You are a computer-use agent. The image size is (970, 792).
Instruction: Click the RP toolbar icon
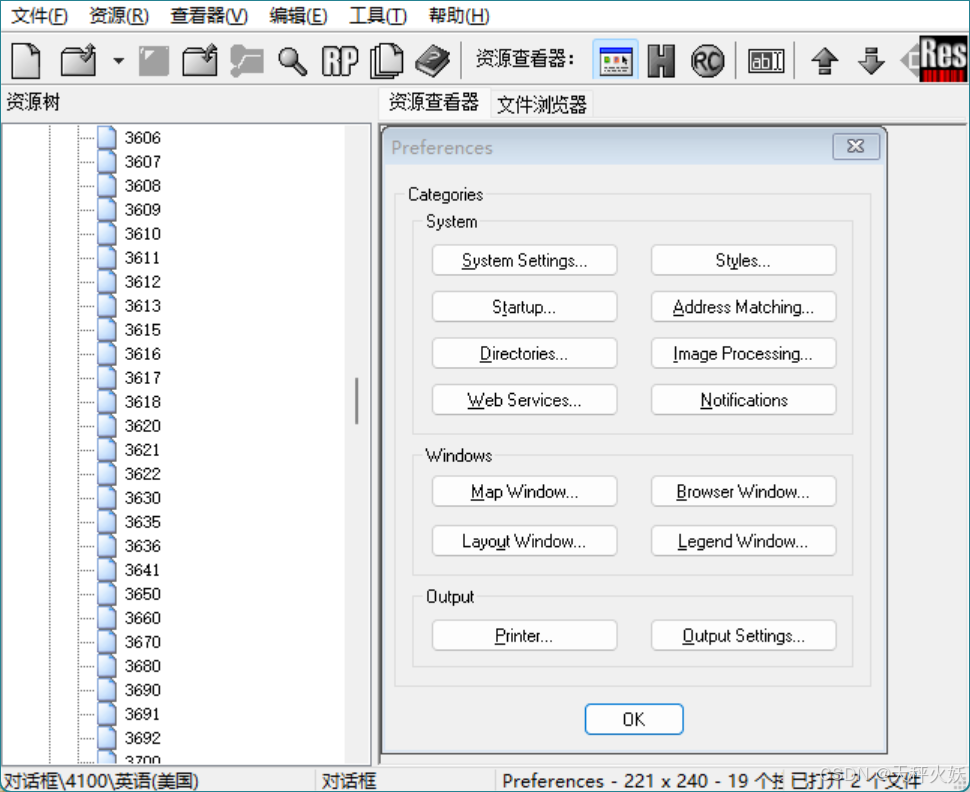tap(339, 60)
